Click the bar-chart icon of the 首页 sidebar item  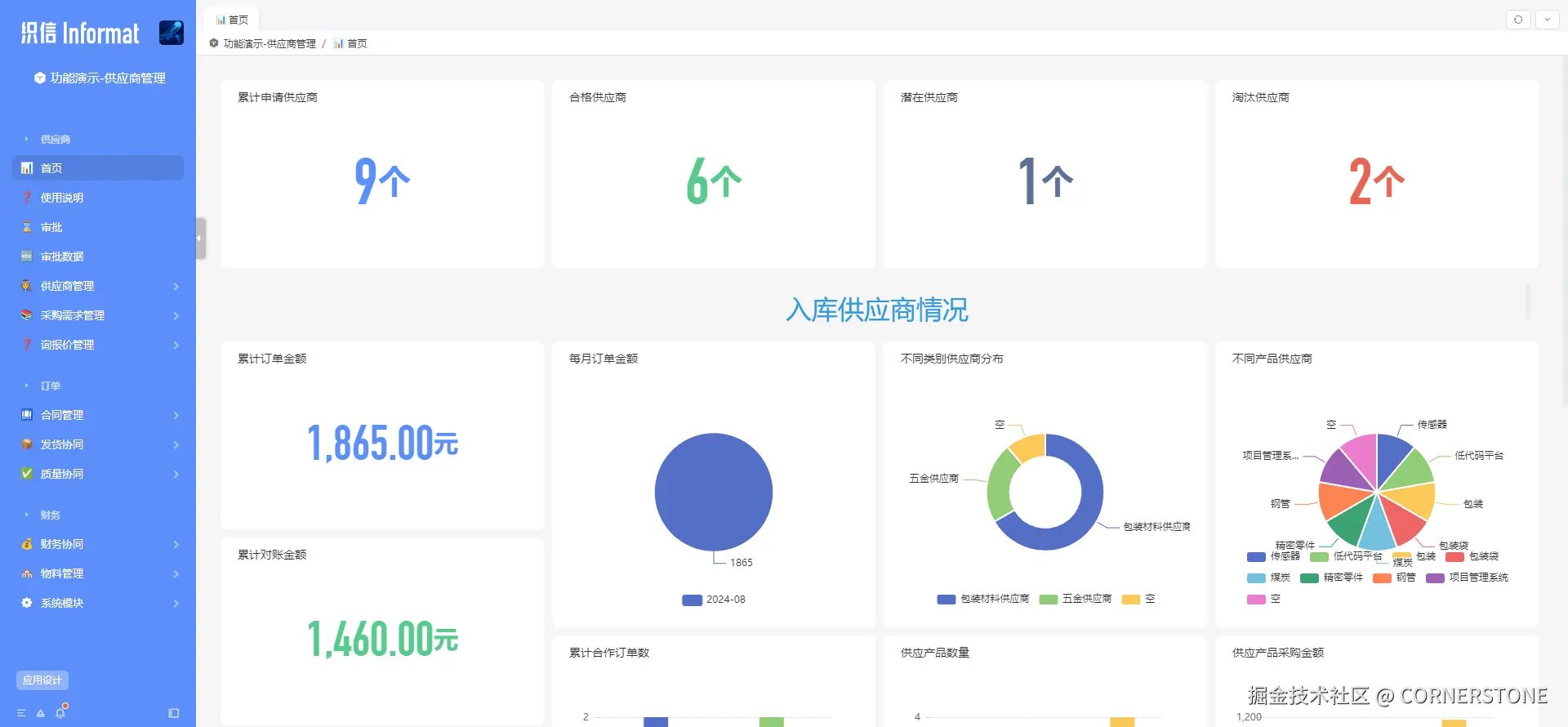click(x=27, y=168)
